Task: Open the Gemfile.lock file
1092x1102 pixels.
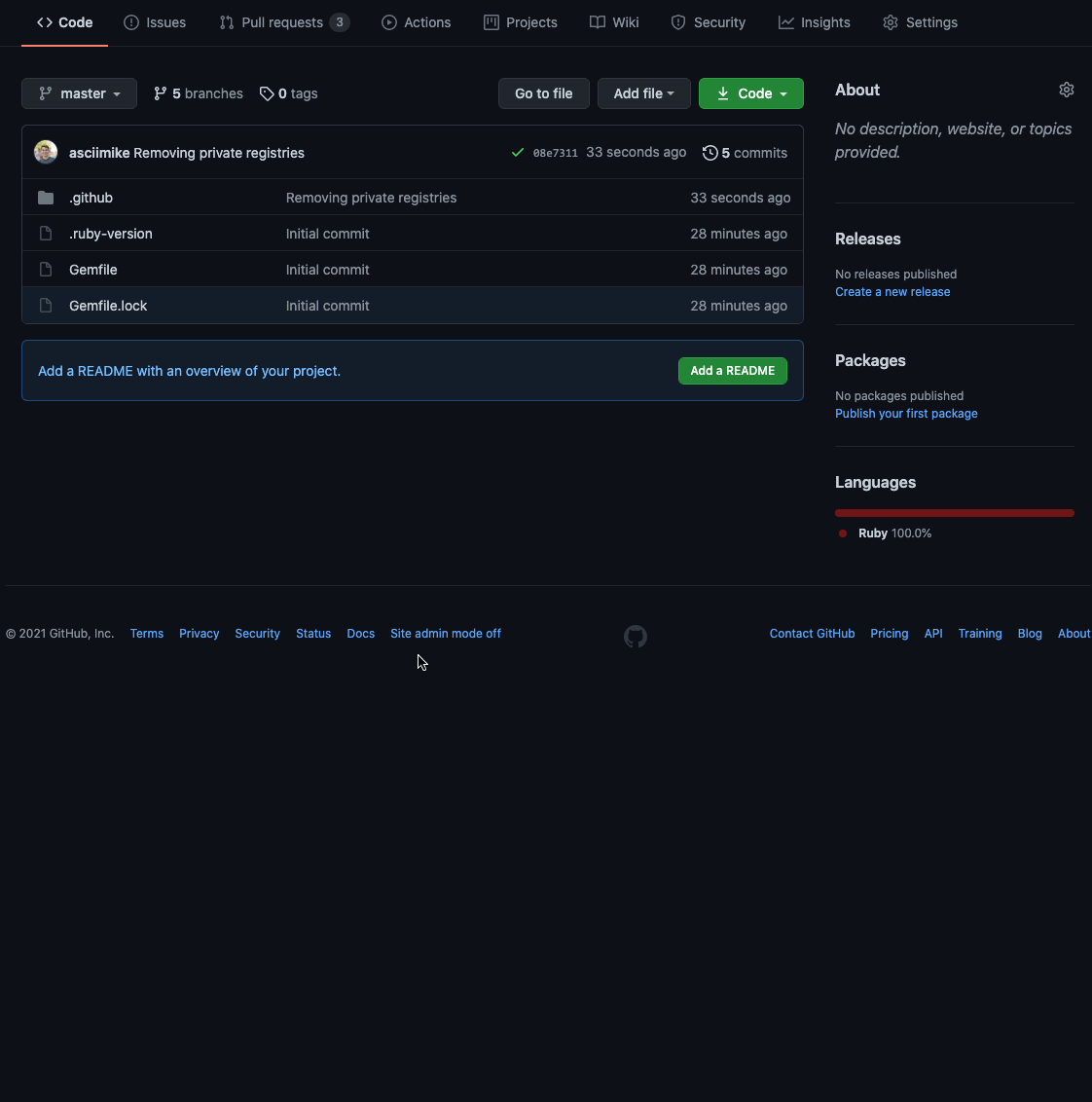Action: tap(108, 306)
